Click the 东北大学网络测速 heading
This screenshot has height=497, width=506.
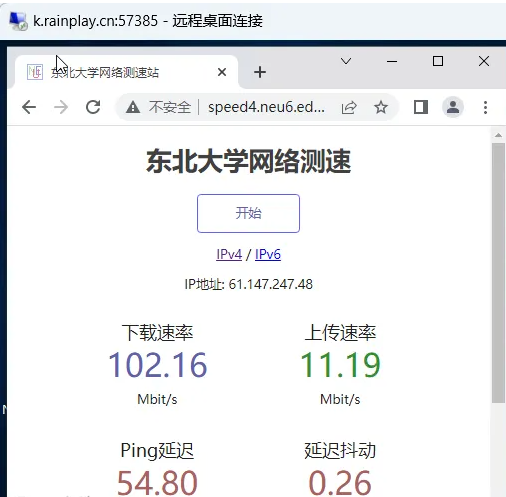pyautogui.click(x=248, y=161)
